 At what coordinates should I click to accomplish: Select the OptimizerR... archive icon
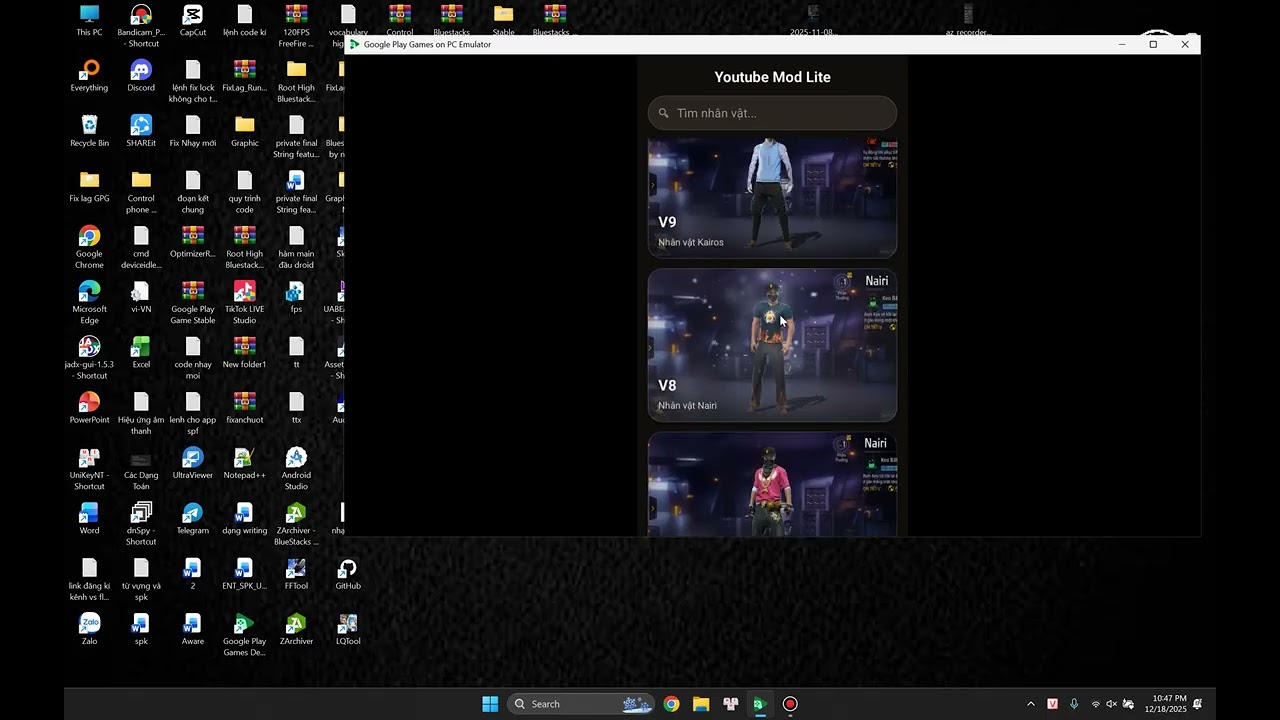[x=193, y=241]
